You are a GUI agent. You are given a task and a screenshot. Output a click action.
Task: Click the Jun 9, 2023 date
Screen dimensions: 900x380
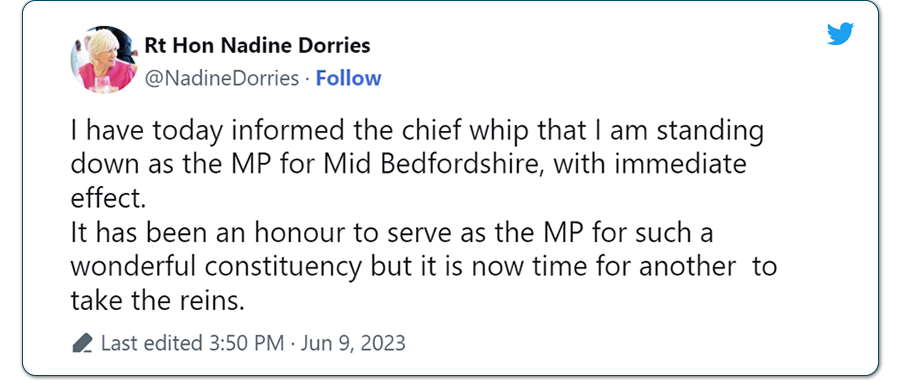pyautogui.click(x=353, y=343)
